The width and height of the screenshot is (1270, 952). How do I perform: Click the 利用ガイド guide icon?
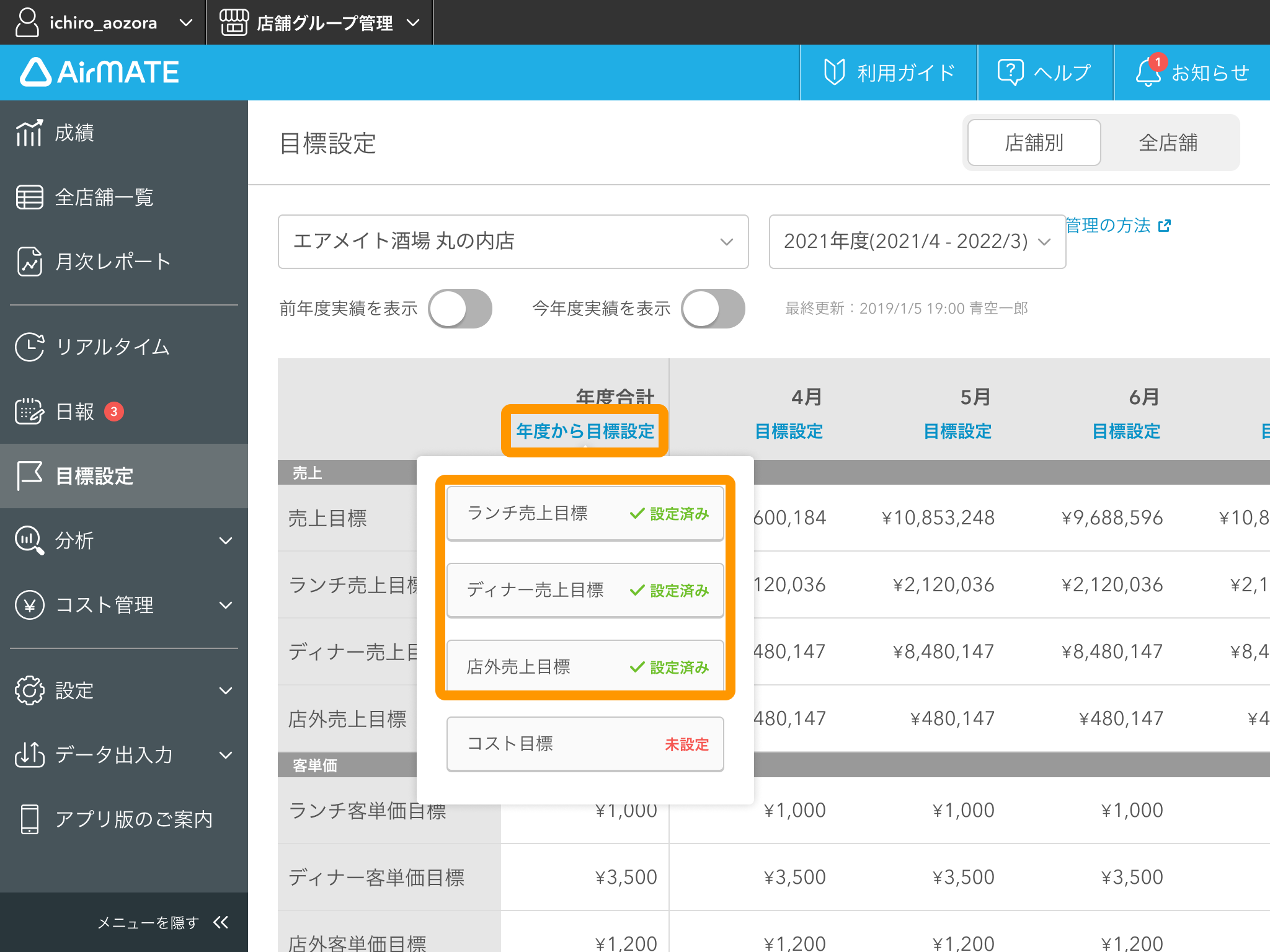[834, 72]
